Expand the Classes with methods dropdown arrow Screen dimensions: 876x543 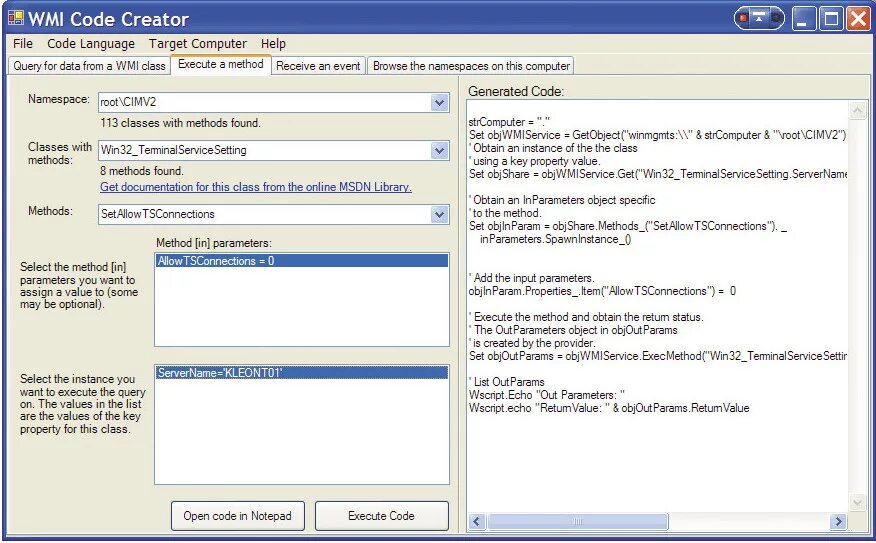[440, 150]
